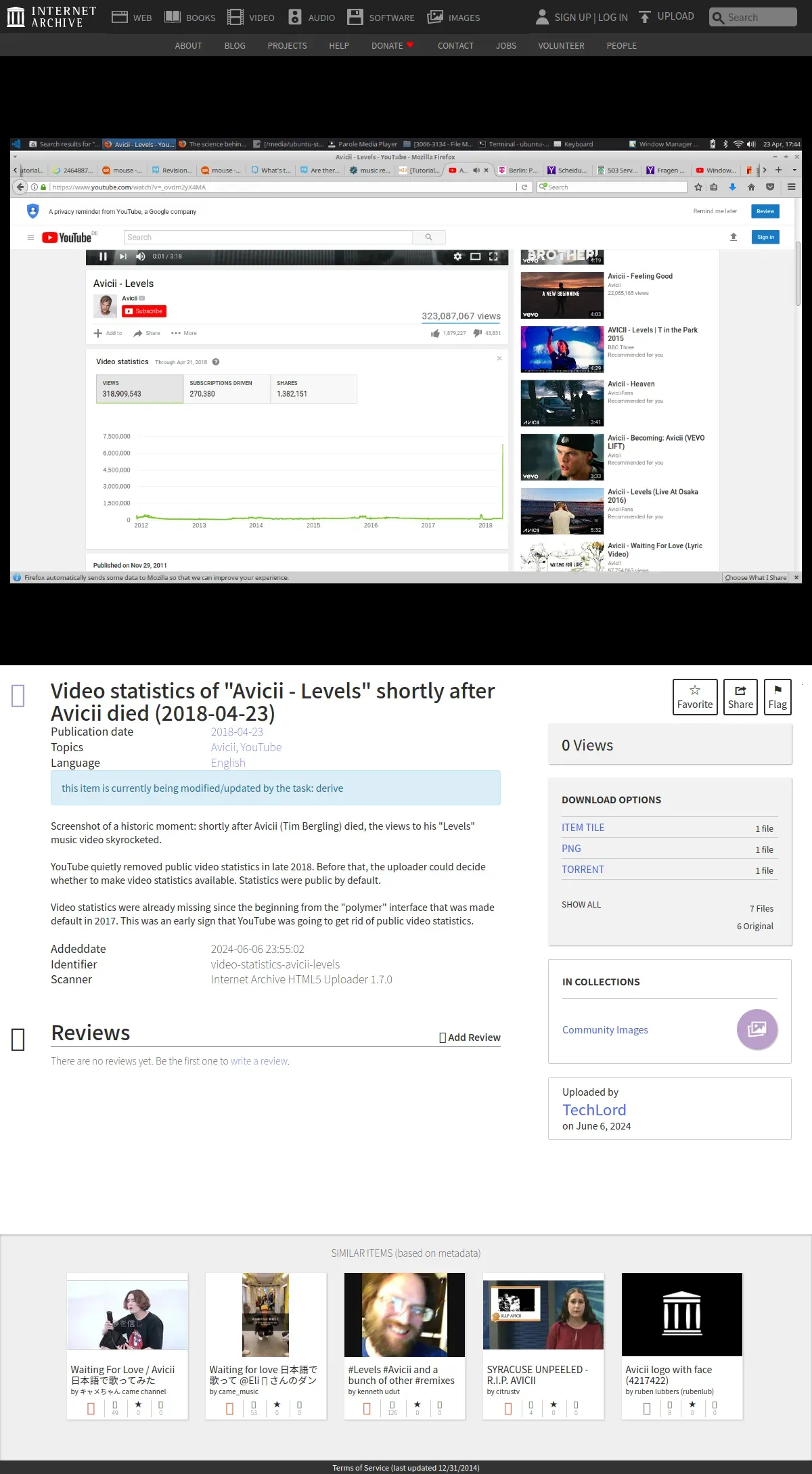The width and height of the screenshot is (812, 1474).
Task: Open the Community Images collection link
Action: (x=605, y=1030)
